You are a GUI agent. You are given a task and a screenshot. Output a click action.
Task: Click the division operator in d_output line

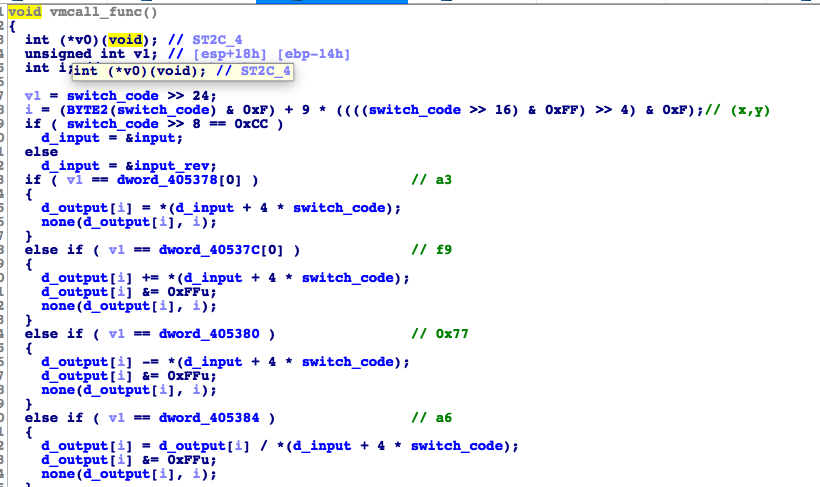click(264, 446)
